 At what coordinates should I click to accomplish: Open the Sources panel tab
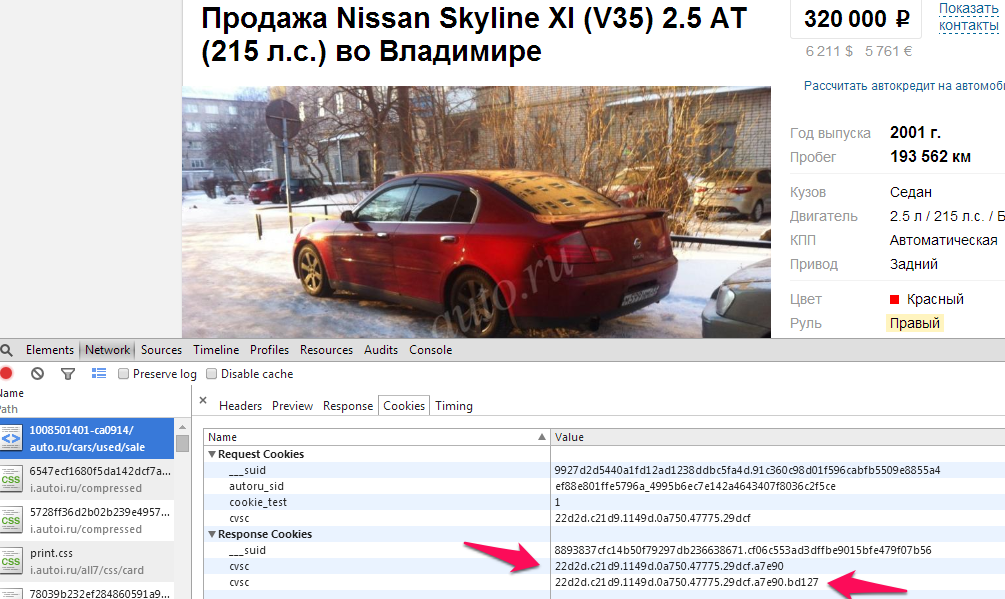(162, 350)
